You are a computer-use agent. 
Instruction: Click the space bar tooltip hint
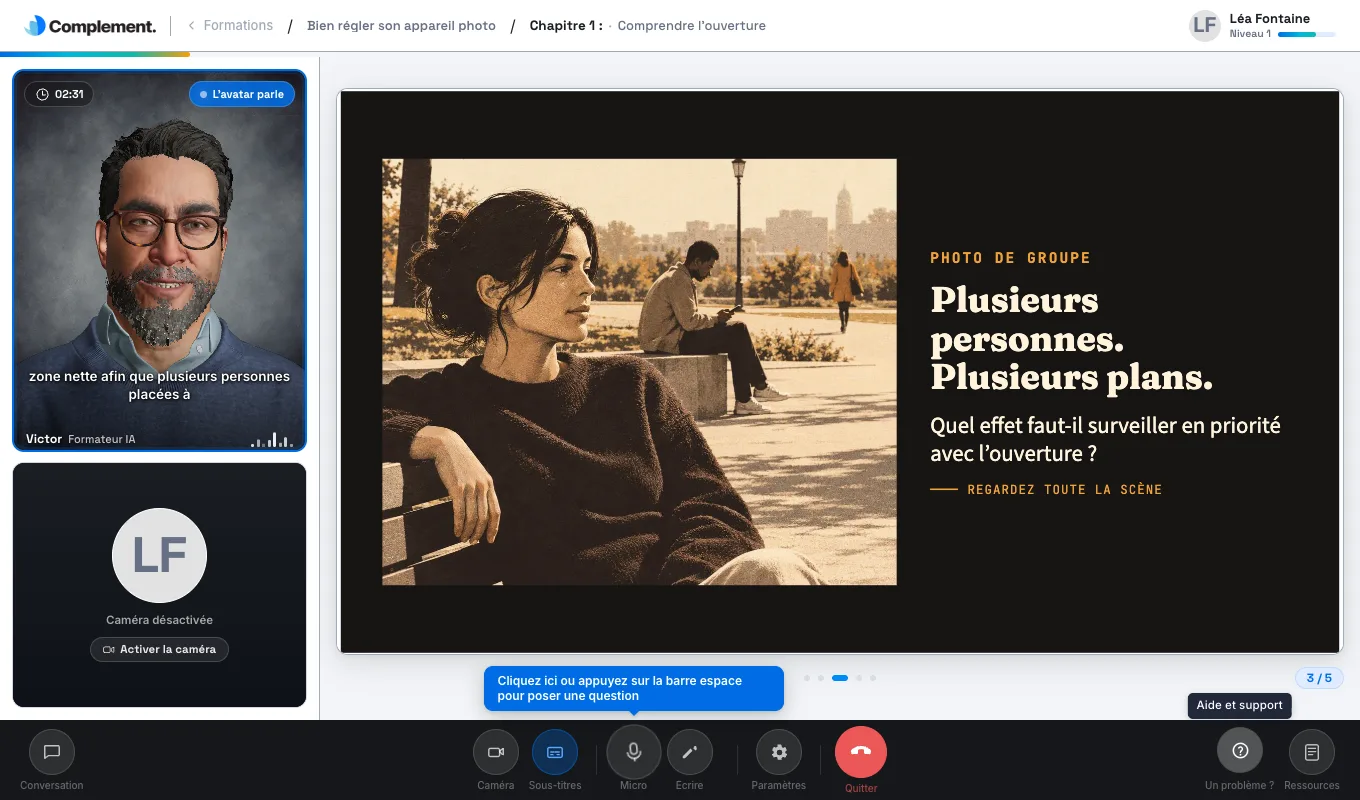[x=634, y=688]
